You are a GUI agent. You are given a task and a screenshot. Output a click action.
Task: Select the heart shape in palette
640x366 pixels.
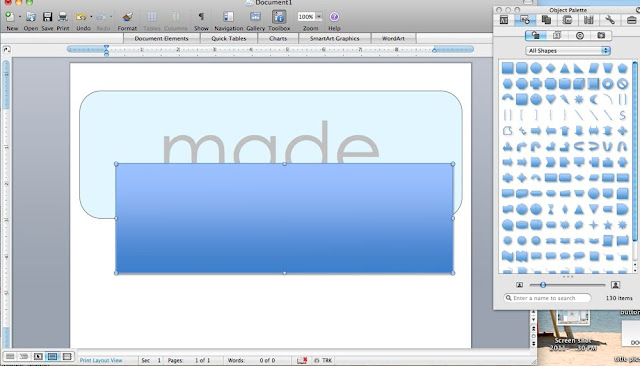551,99
